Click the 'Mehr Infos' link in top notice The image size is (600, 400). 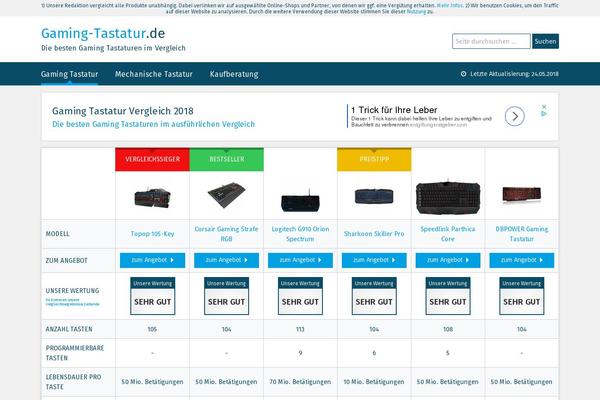click(x=450, y=5)
